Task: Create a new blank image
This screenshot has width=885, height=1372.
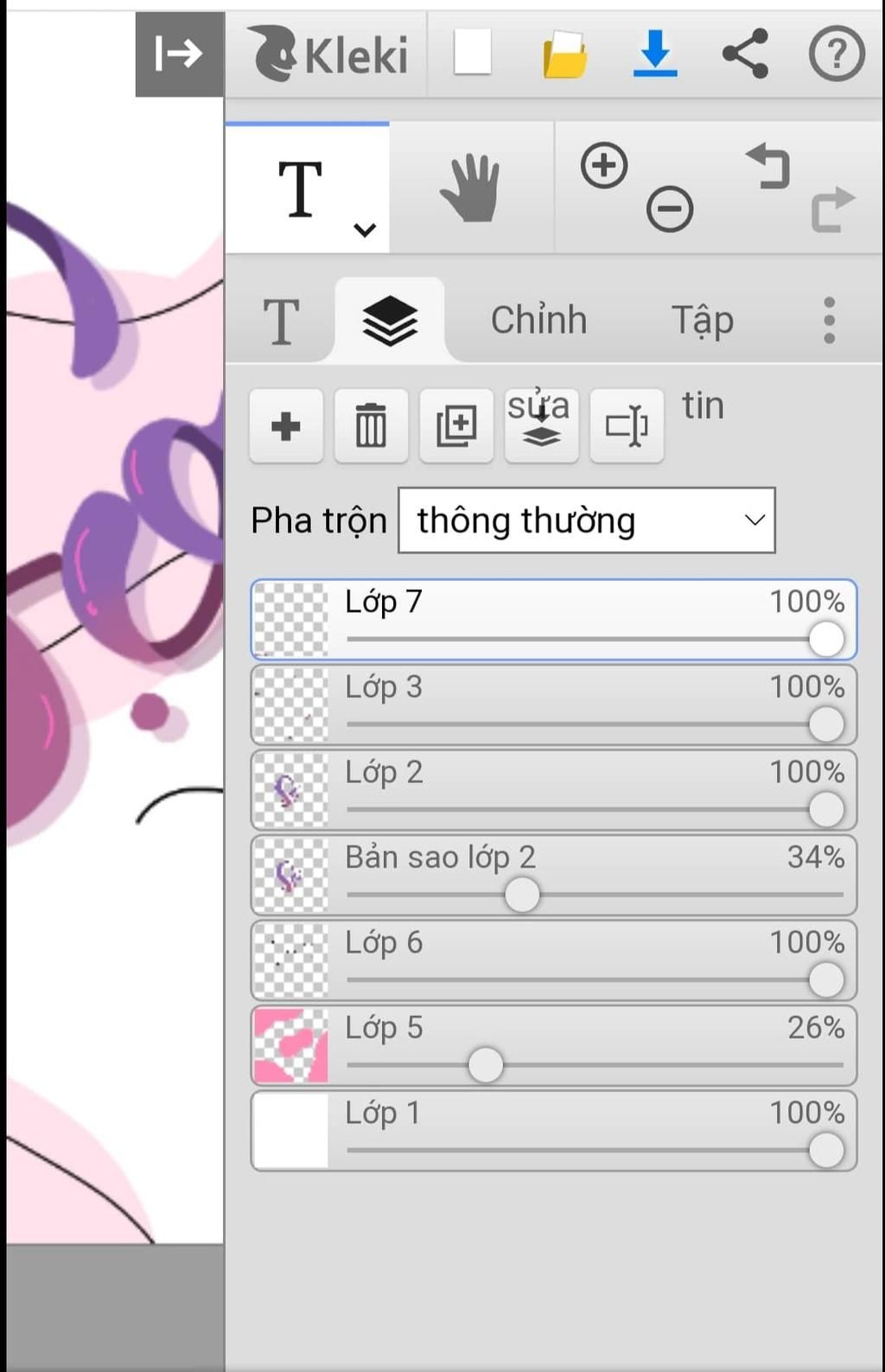Action: (x=473, y=53)
